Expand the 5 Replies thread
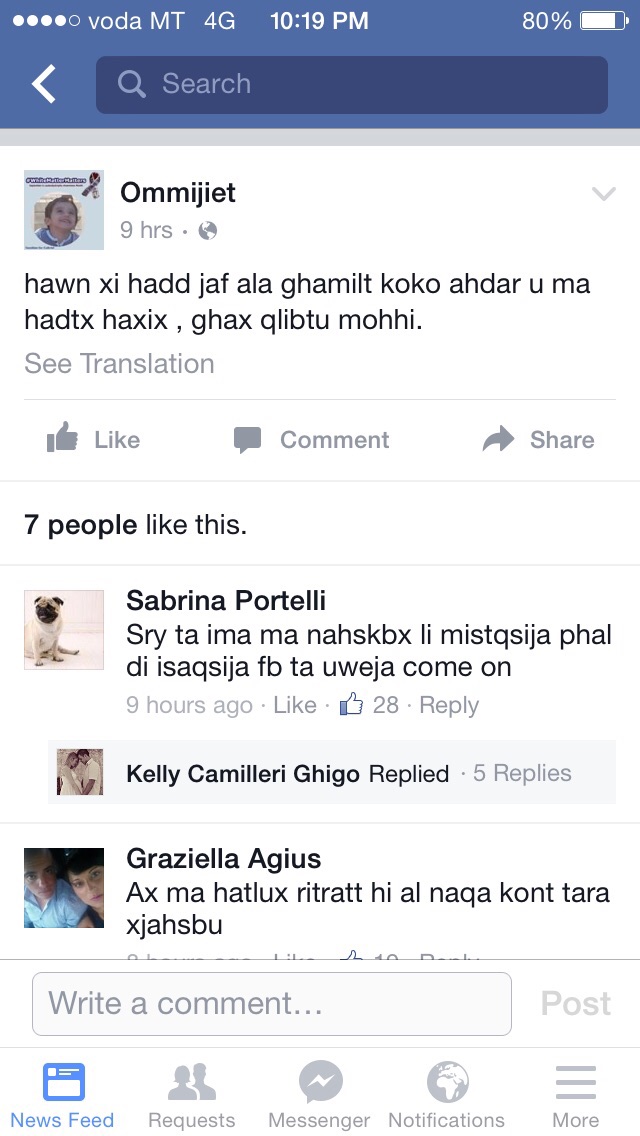The height and width of the screenshot is (1136, 640). click(x=522, y=773)
